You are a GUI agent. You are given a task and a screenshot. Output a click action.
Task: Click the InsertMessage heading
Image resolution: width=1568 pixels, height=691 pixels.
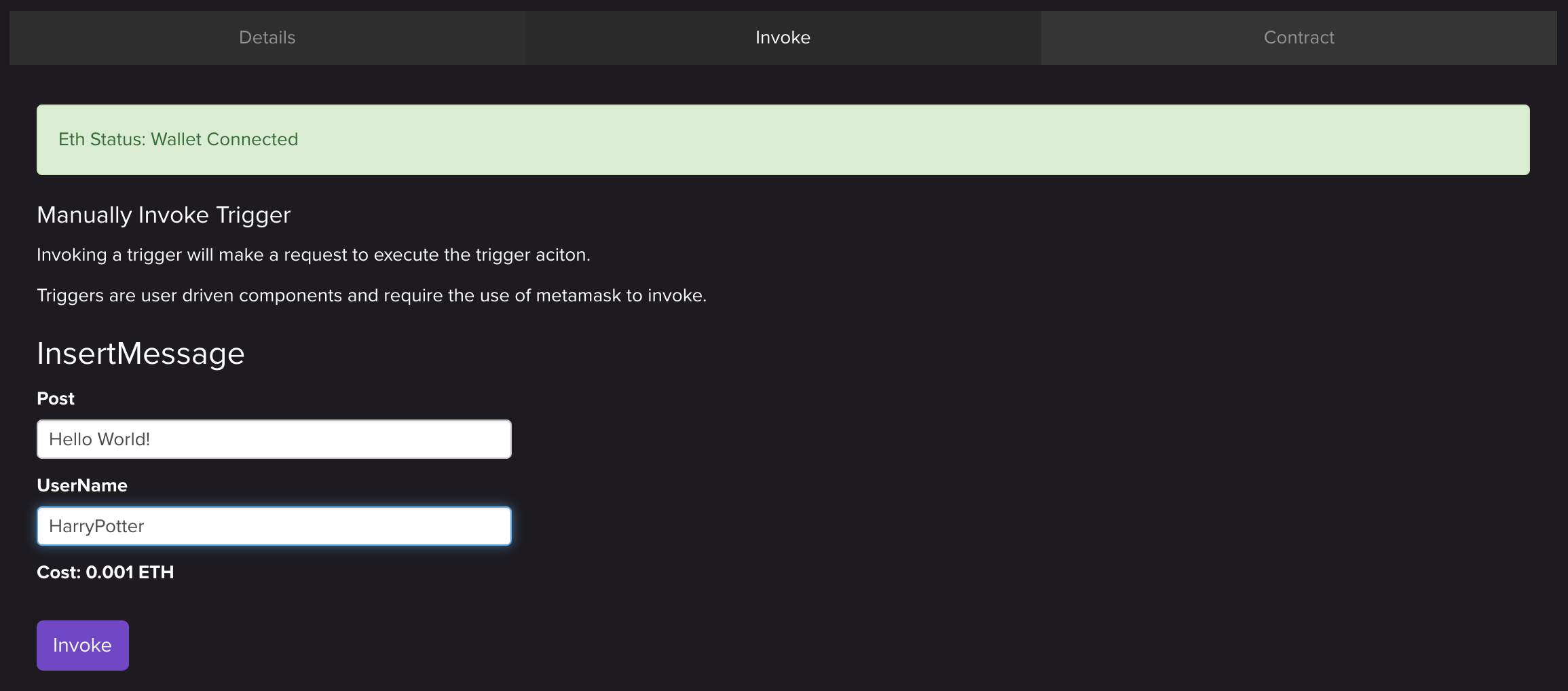141,354
